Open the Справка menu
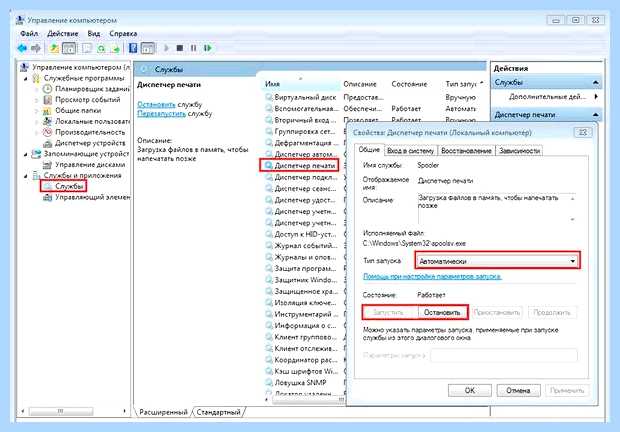 [123, 34]
